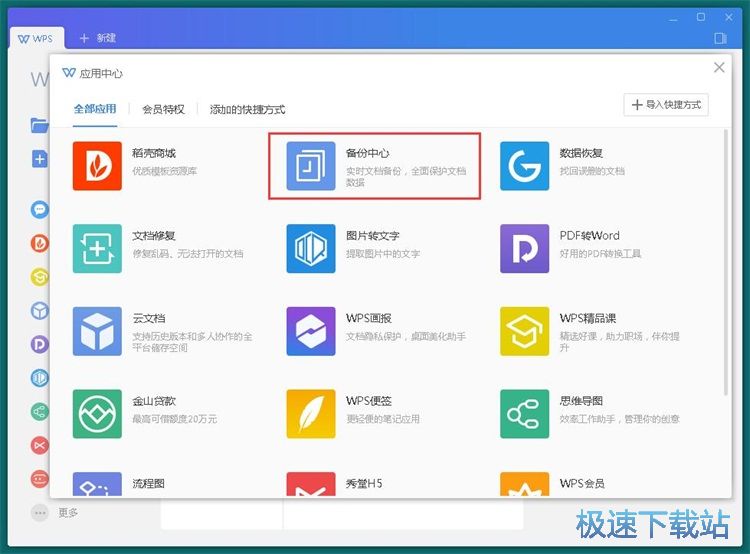
Task: Click the blue new-document plus sidebar icon
Action: click(x=40, y=159)
